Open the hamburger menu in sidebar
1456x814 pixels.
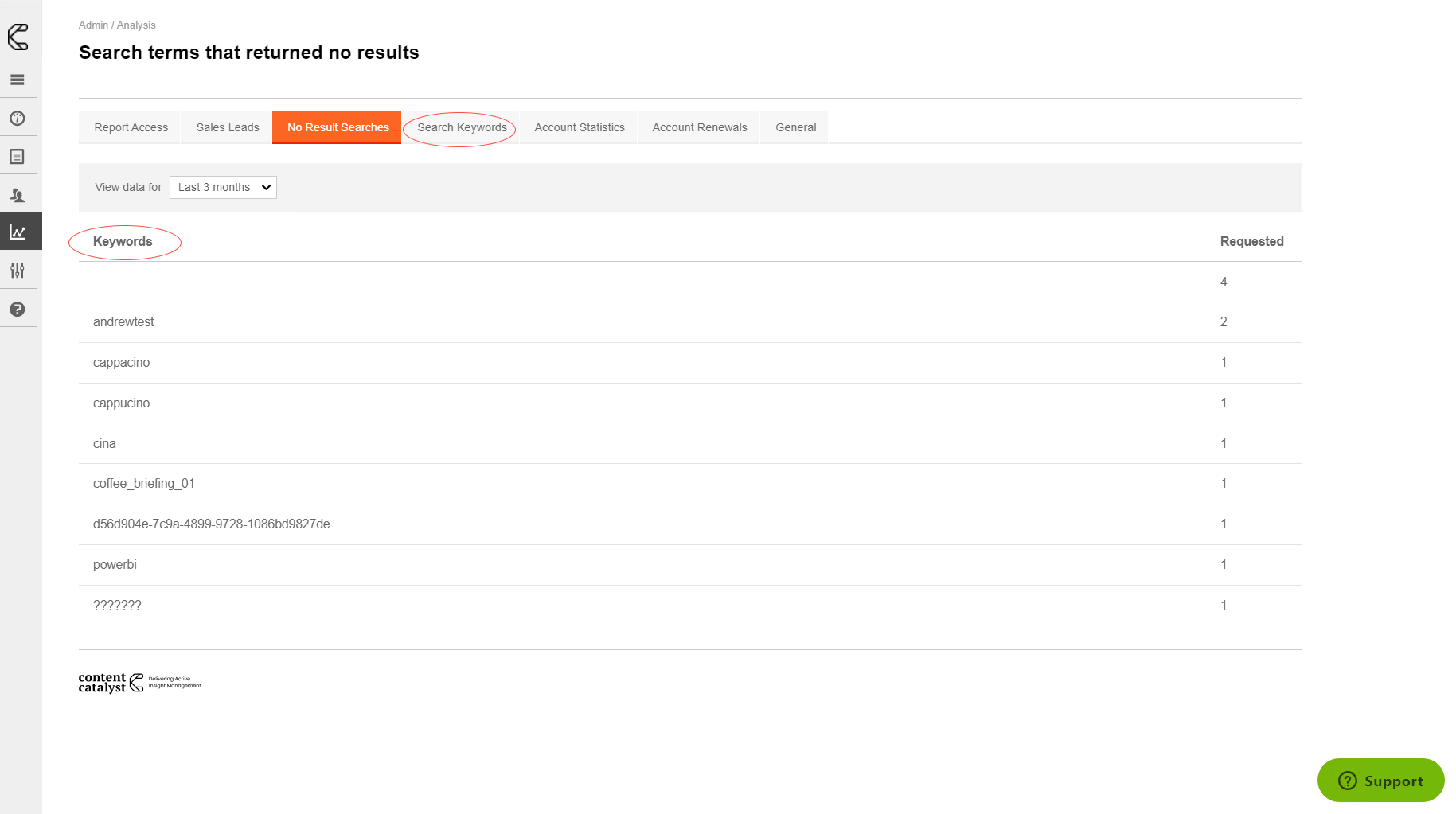[x=18, y=80]
